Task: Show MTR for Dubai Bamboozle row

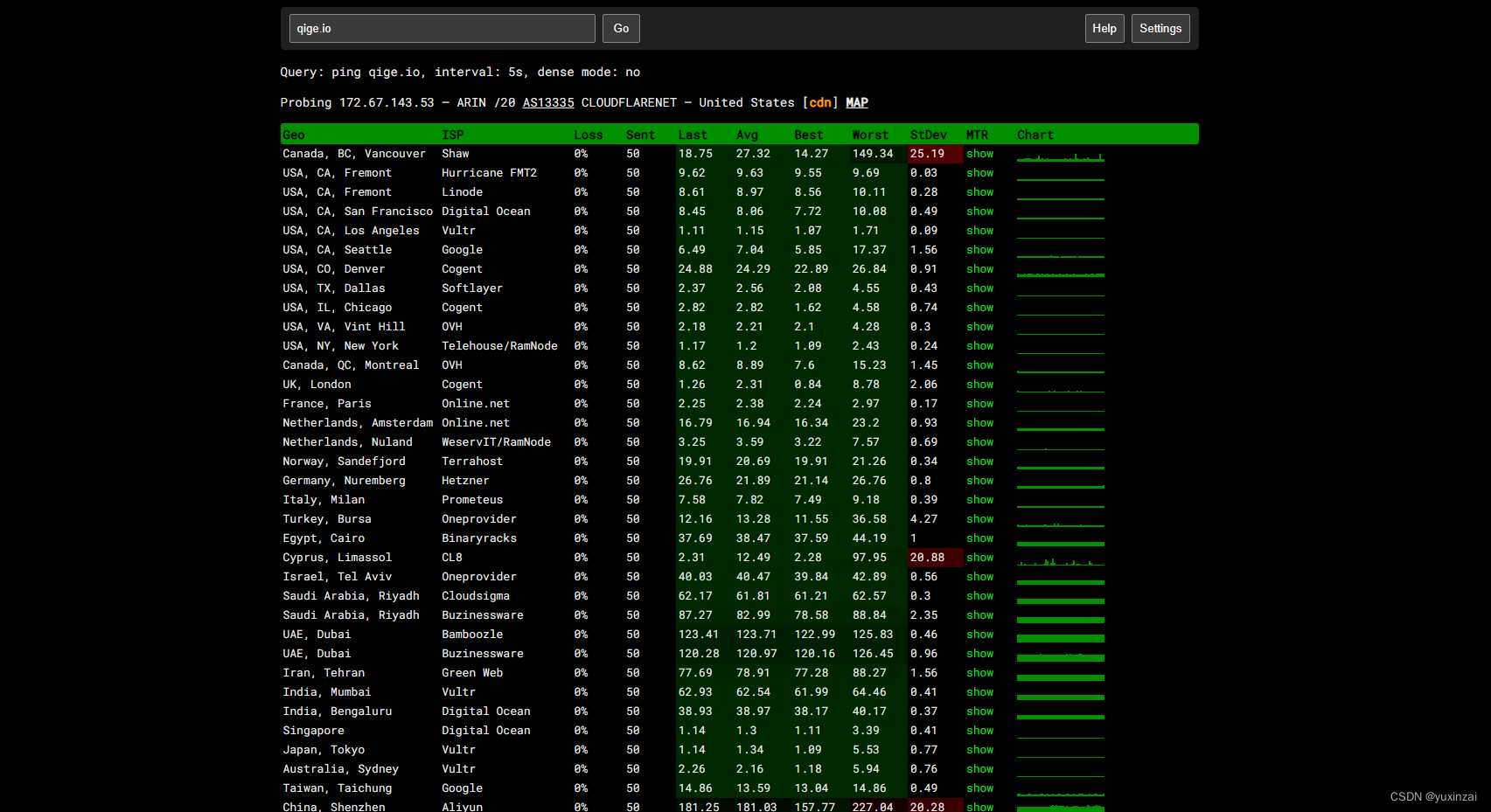Action: tap(980, 635)
